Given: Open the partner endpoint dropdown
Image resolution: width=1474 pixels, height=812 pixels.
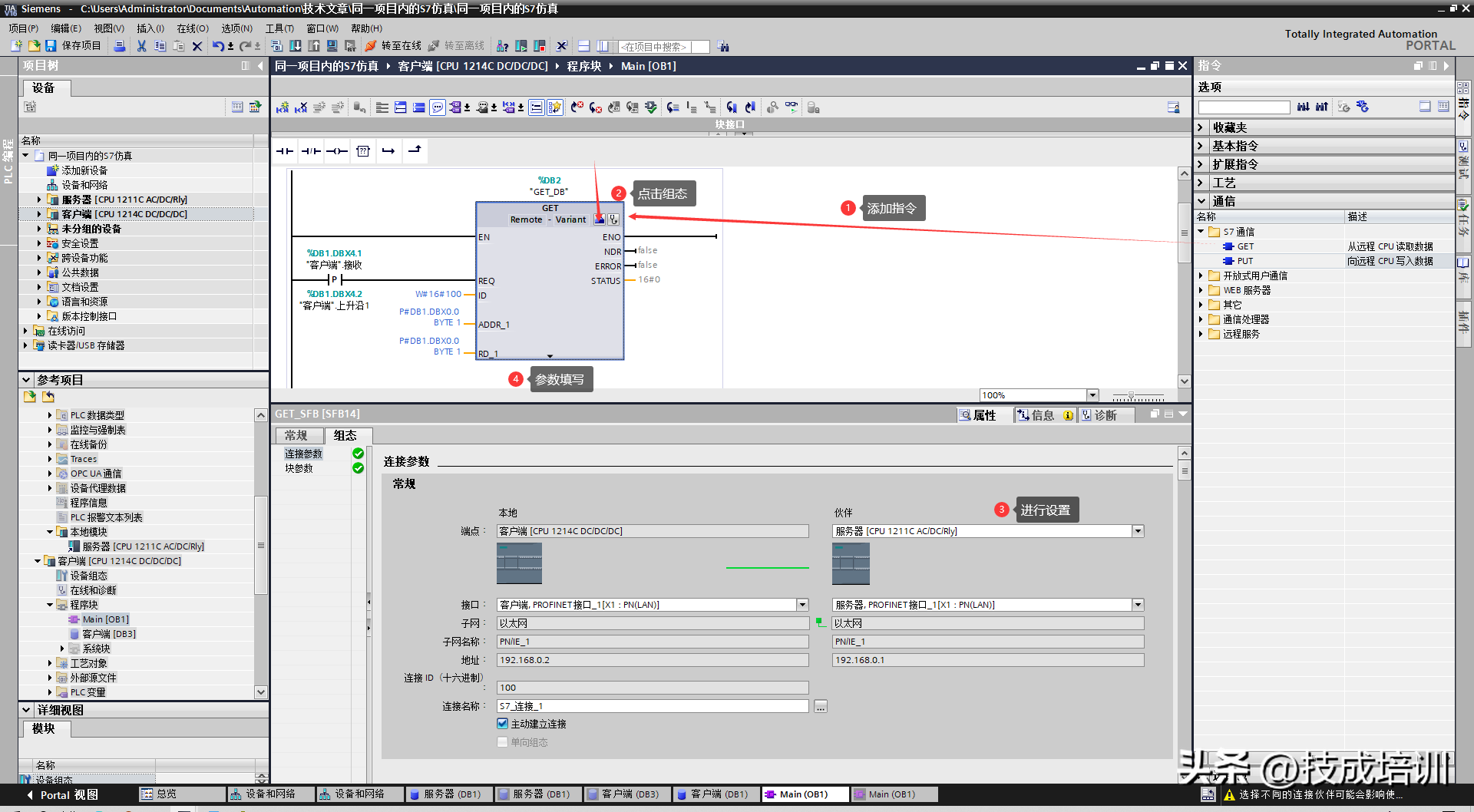Looking at the screenshot, I should click(x=1138, y=531).
